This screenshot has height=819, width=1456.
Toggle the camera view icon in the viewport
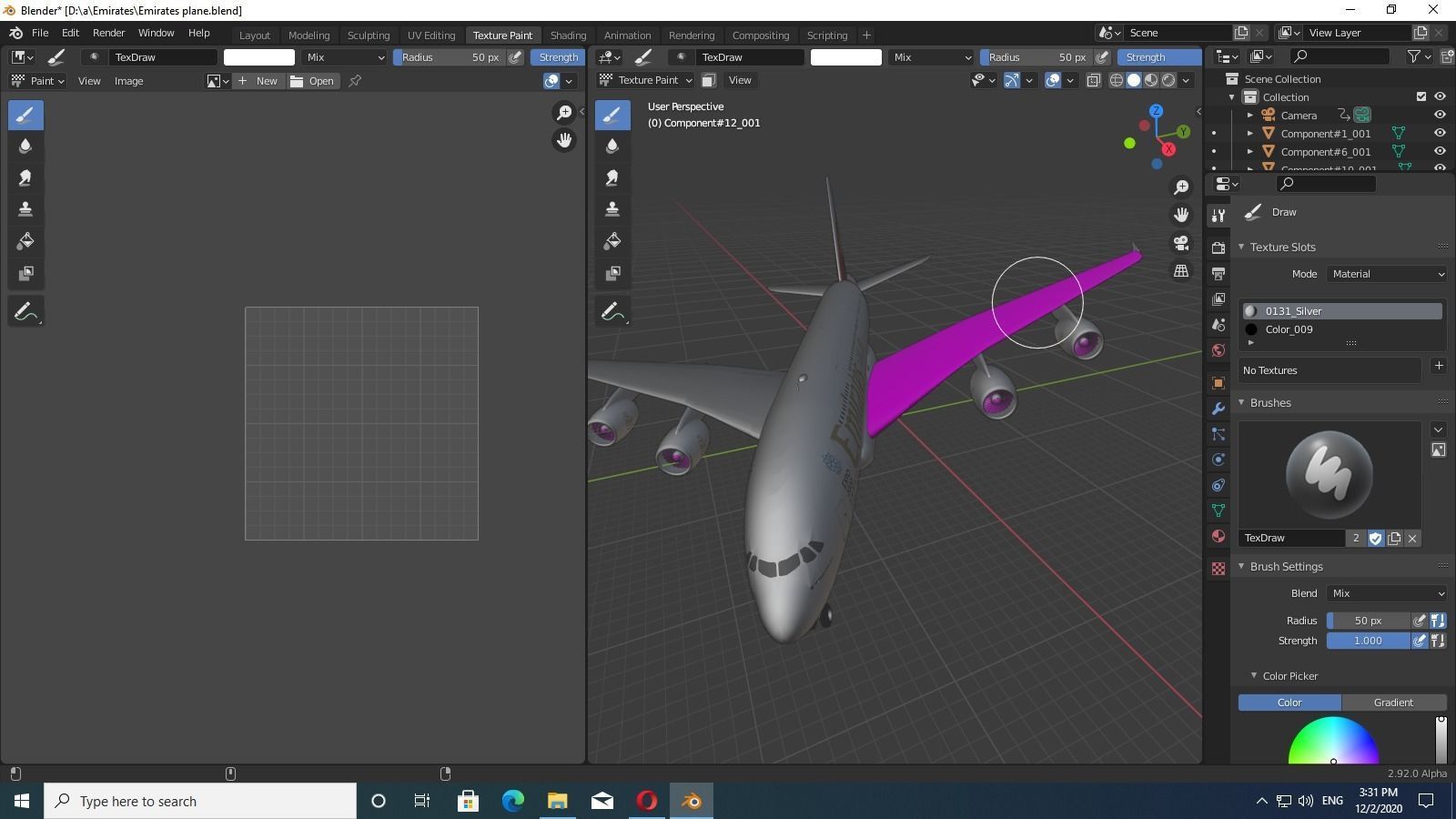(x=1181, y=243)
